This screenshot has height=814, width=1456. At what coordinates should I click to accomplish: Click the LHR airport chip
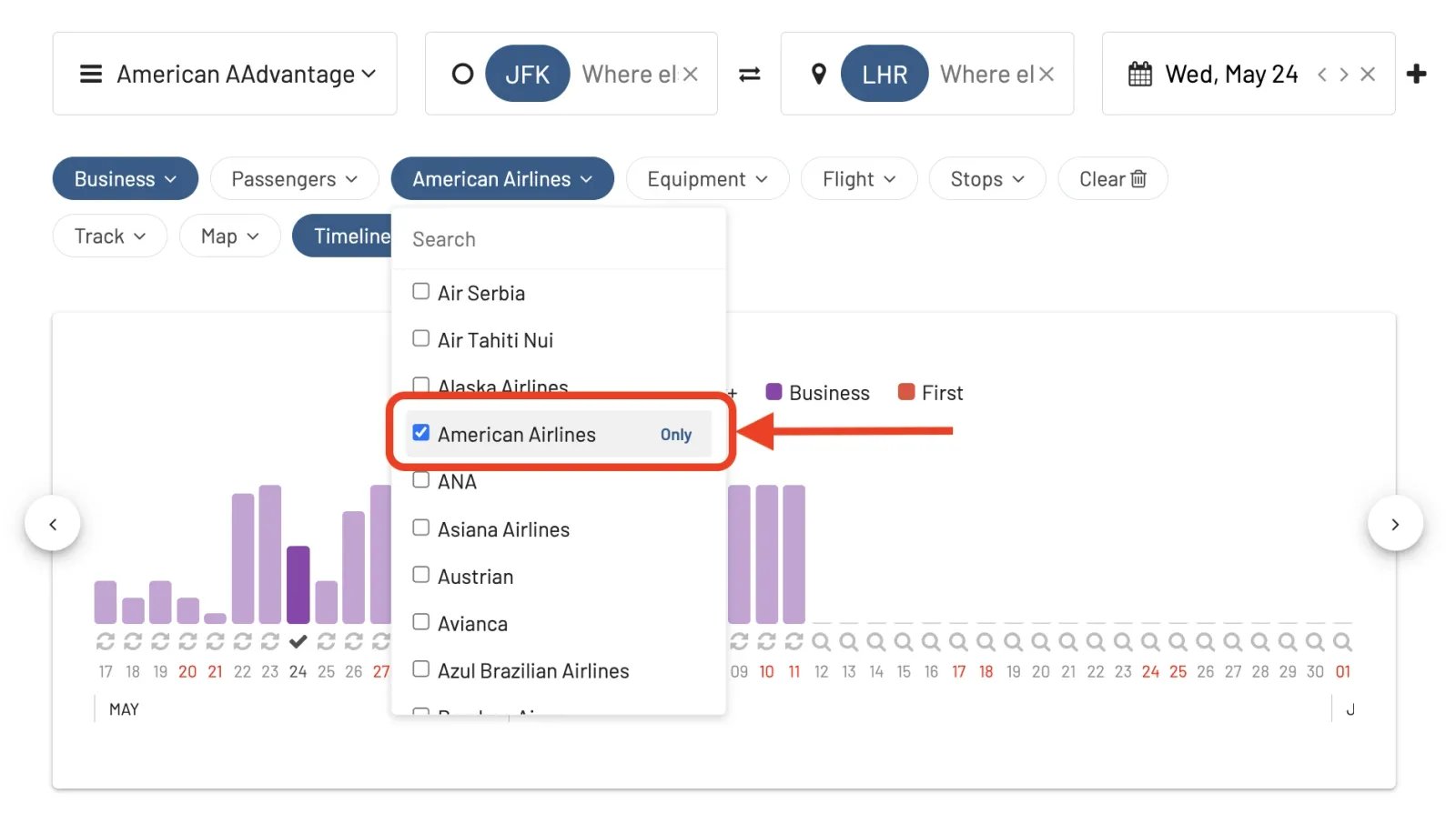pos(885,74)
